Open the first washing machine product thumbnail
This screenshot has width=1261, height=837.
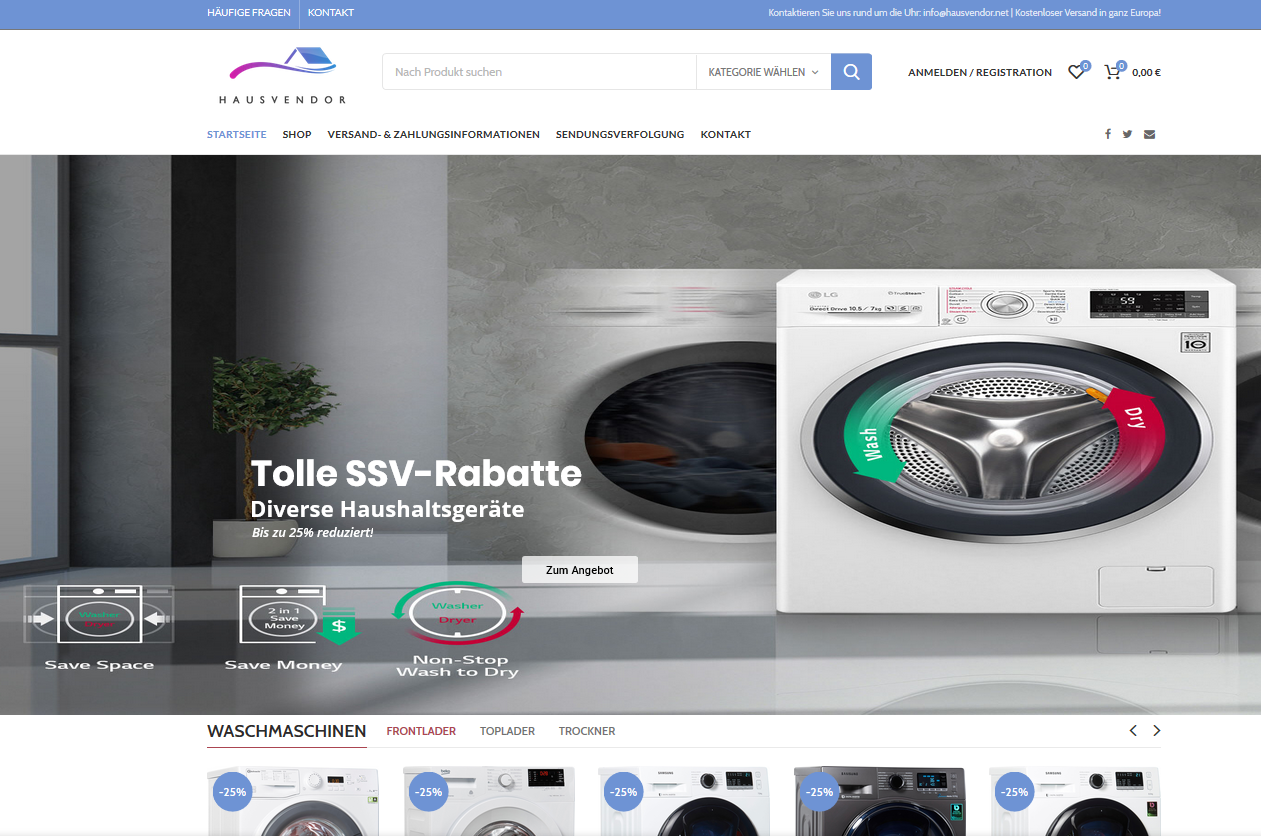293,802
